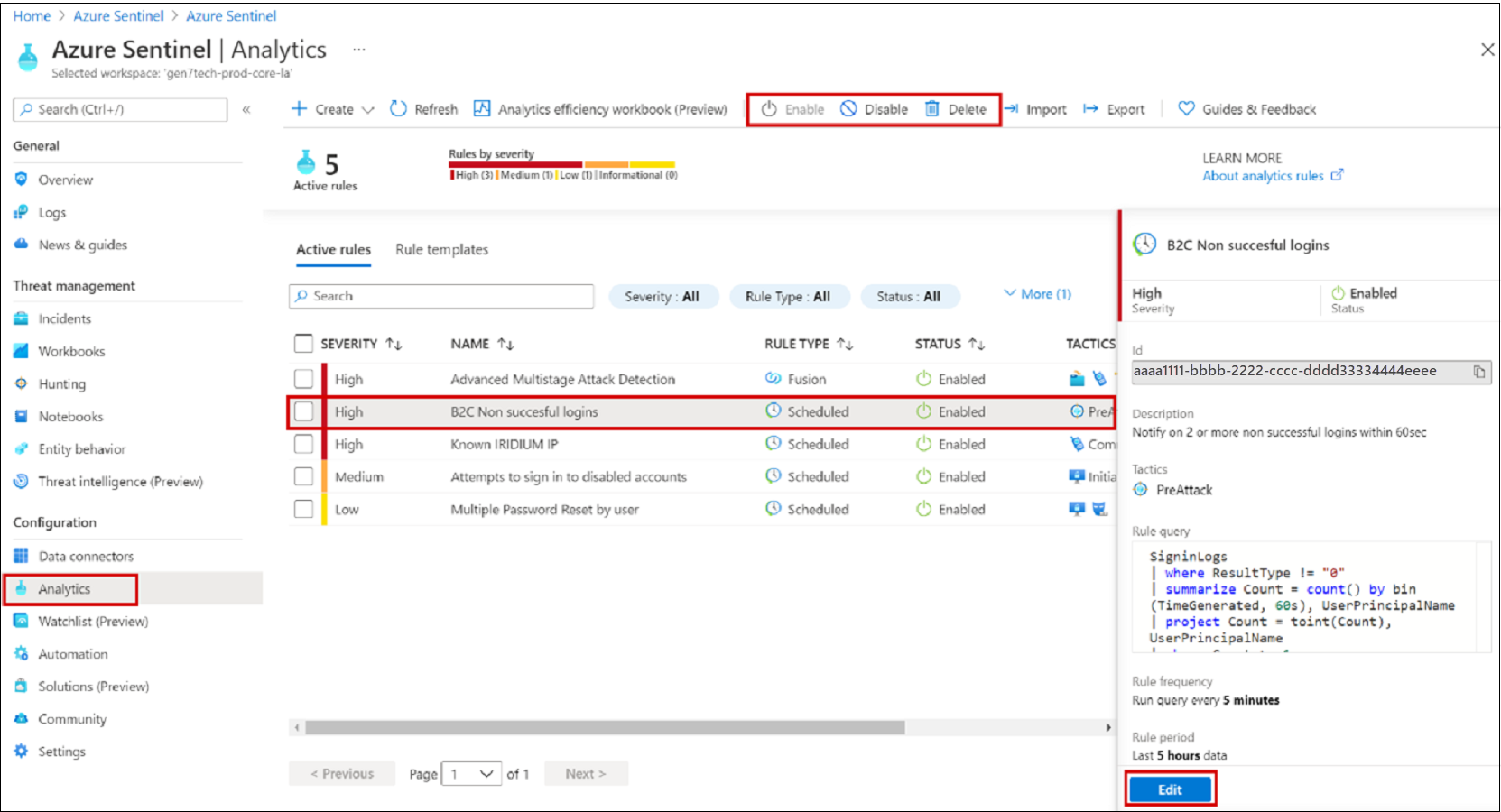1501x812 pixels.
Task: Open the page number selector
Action: [470, 773]
